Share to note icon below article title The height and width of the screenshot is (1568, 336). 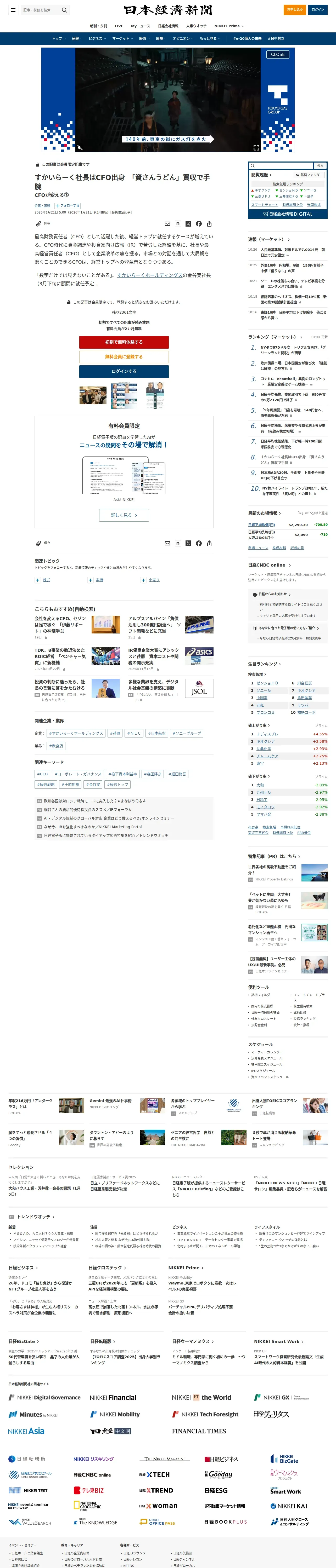177,223
